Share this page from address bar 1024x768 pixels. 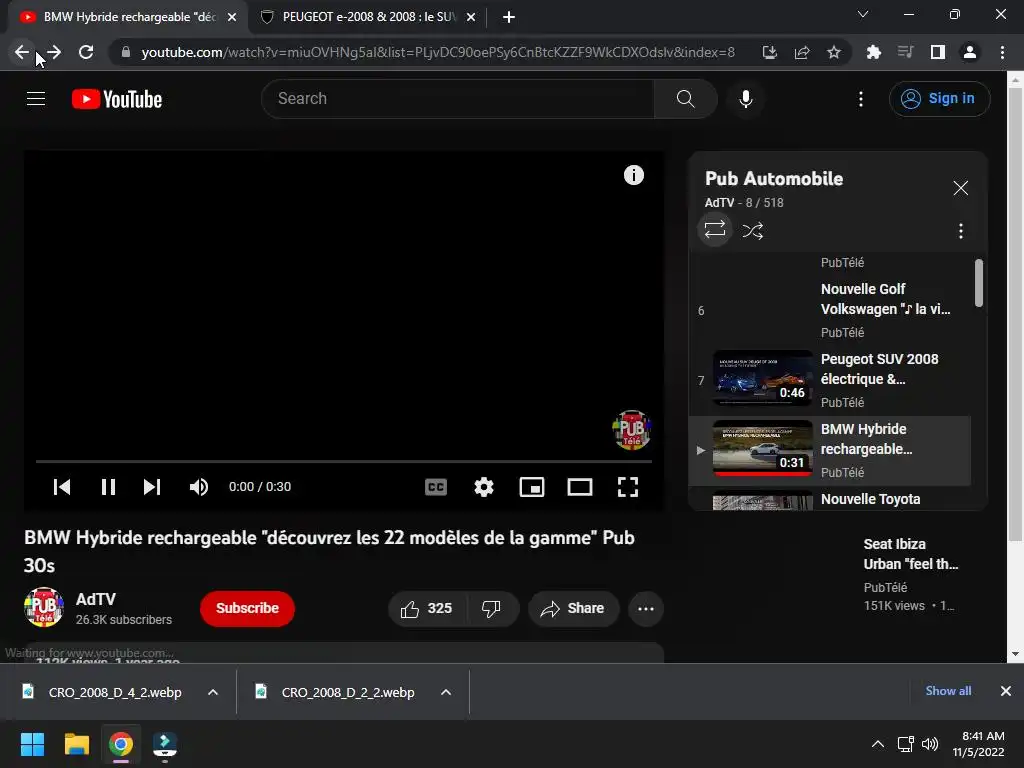(802, 52)
